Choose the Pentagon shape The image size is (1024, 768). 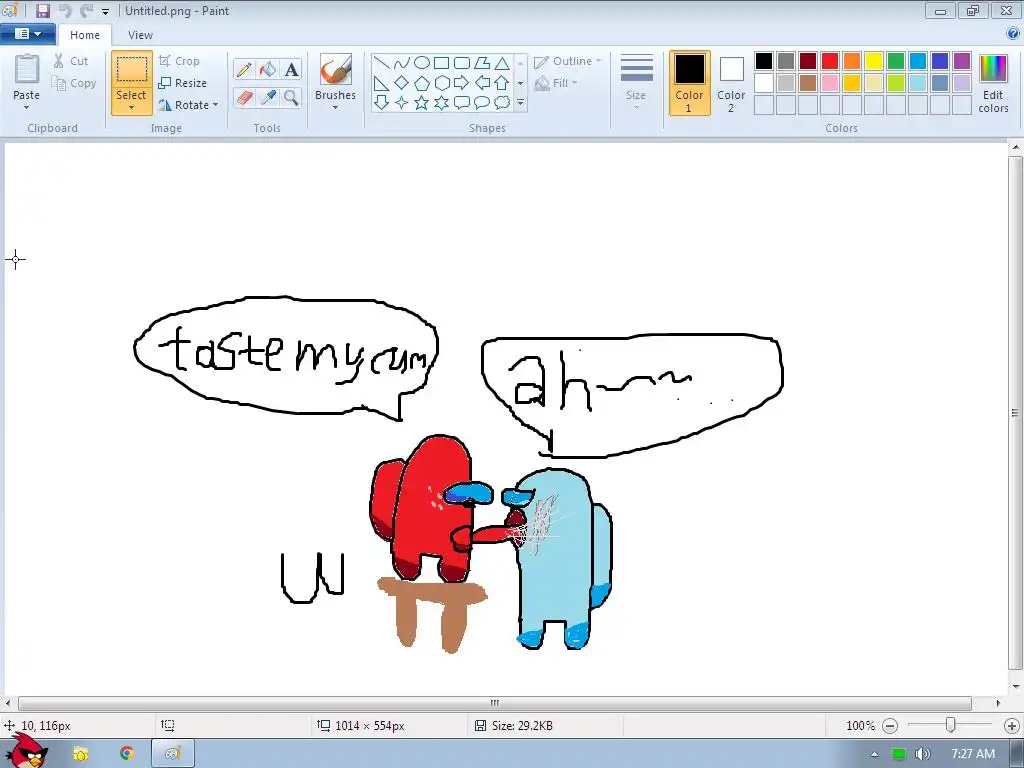pos(422,83)
